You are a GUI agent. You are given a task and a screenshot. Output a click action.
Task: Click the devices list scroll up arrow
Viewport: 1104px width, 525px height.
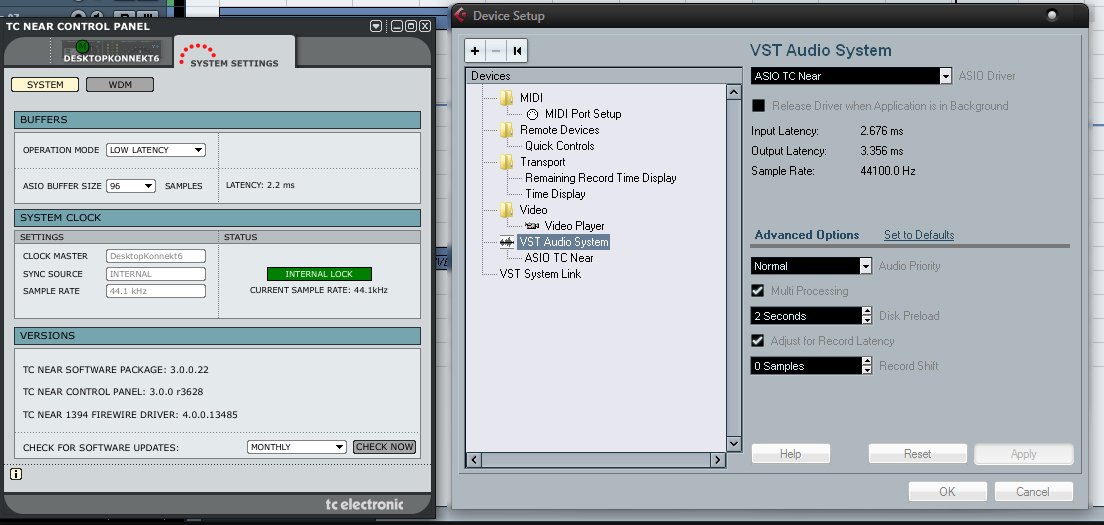734,92
